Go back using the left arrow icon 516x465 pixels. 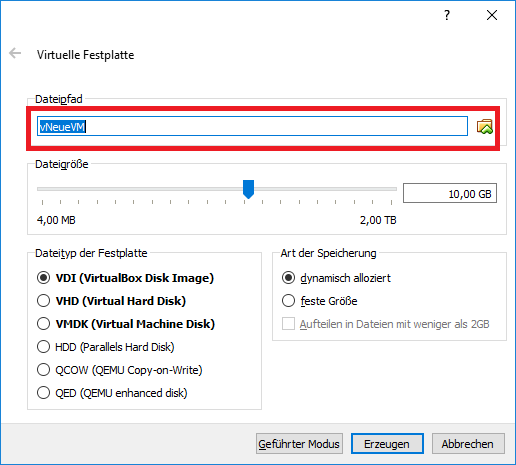click(15, 53)
